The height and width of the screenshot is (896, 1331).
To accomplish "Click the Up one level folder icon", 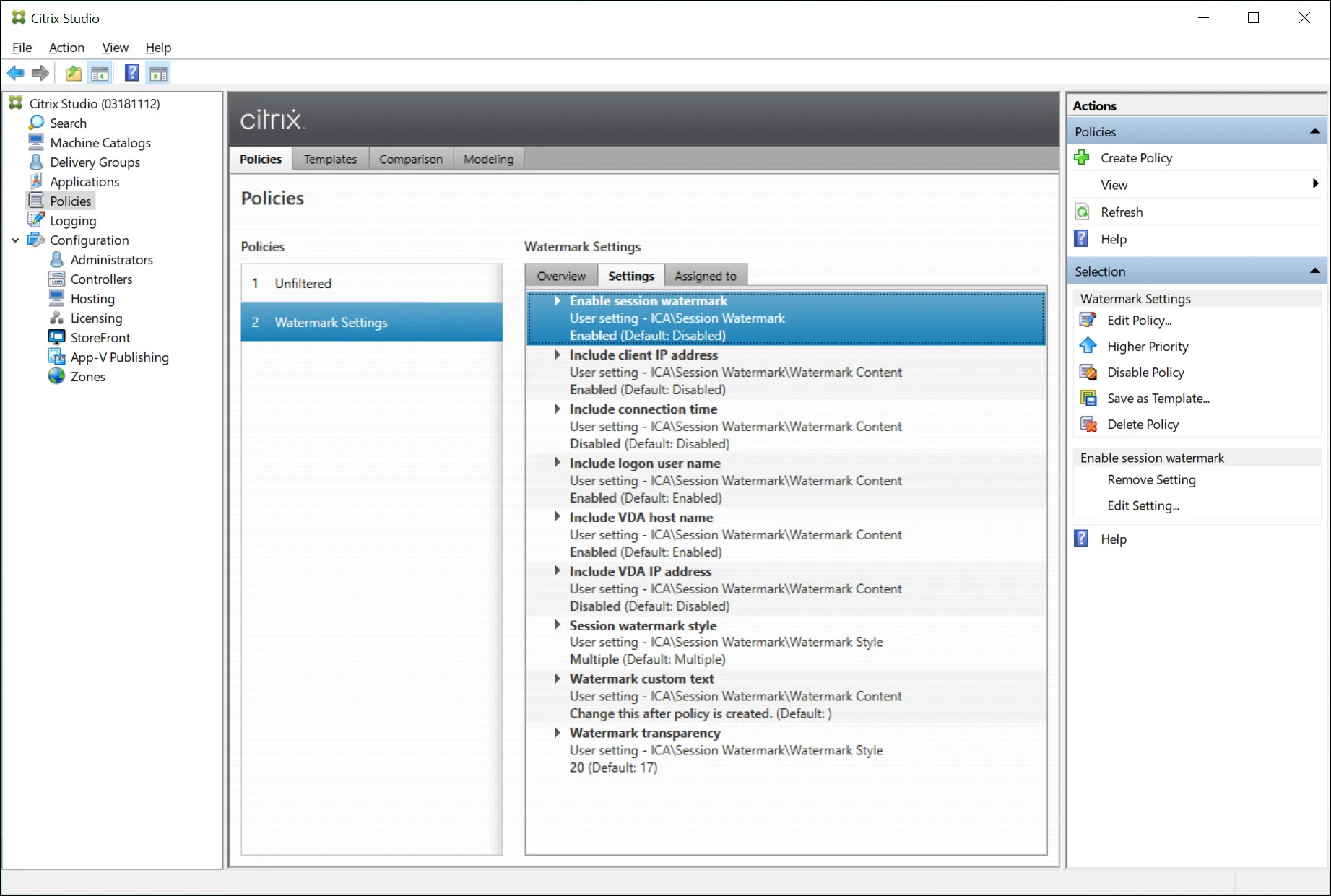I will pyautogui.click(x=74, y=73).
